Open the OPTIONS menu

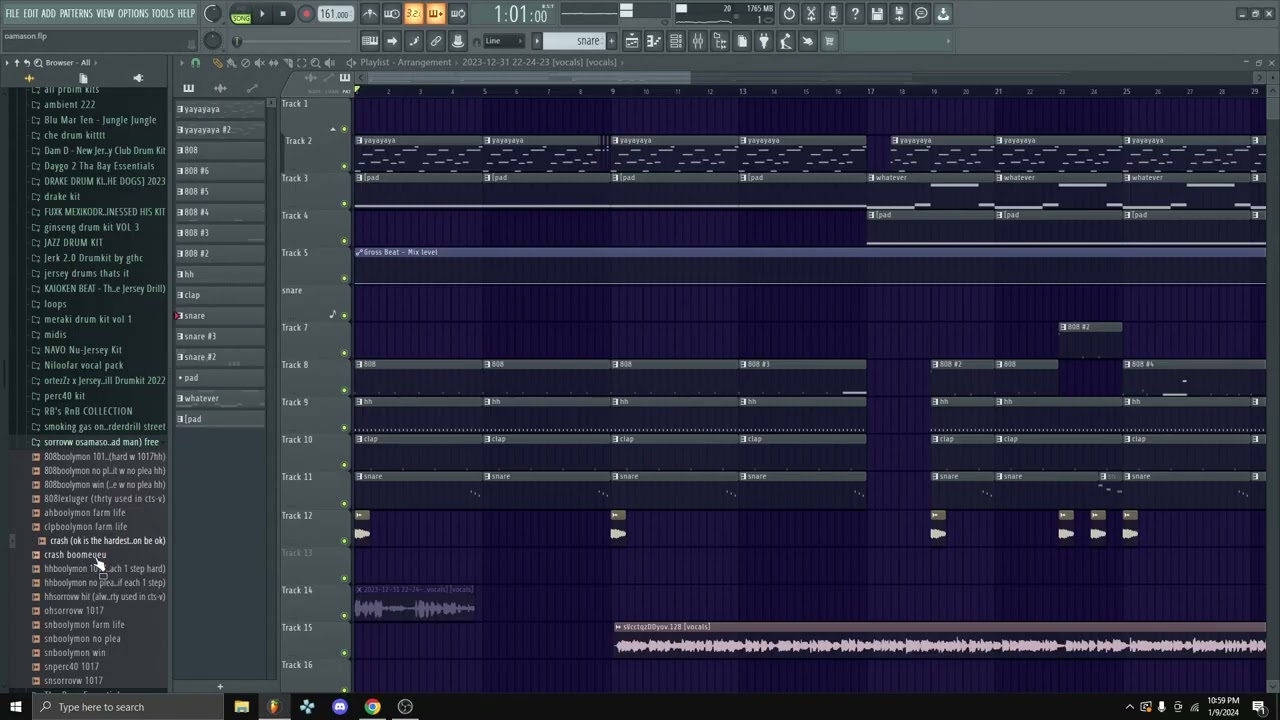point(133,14)
